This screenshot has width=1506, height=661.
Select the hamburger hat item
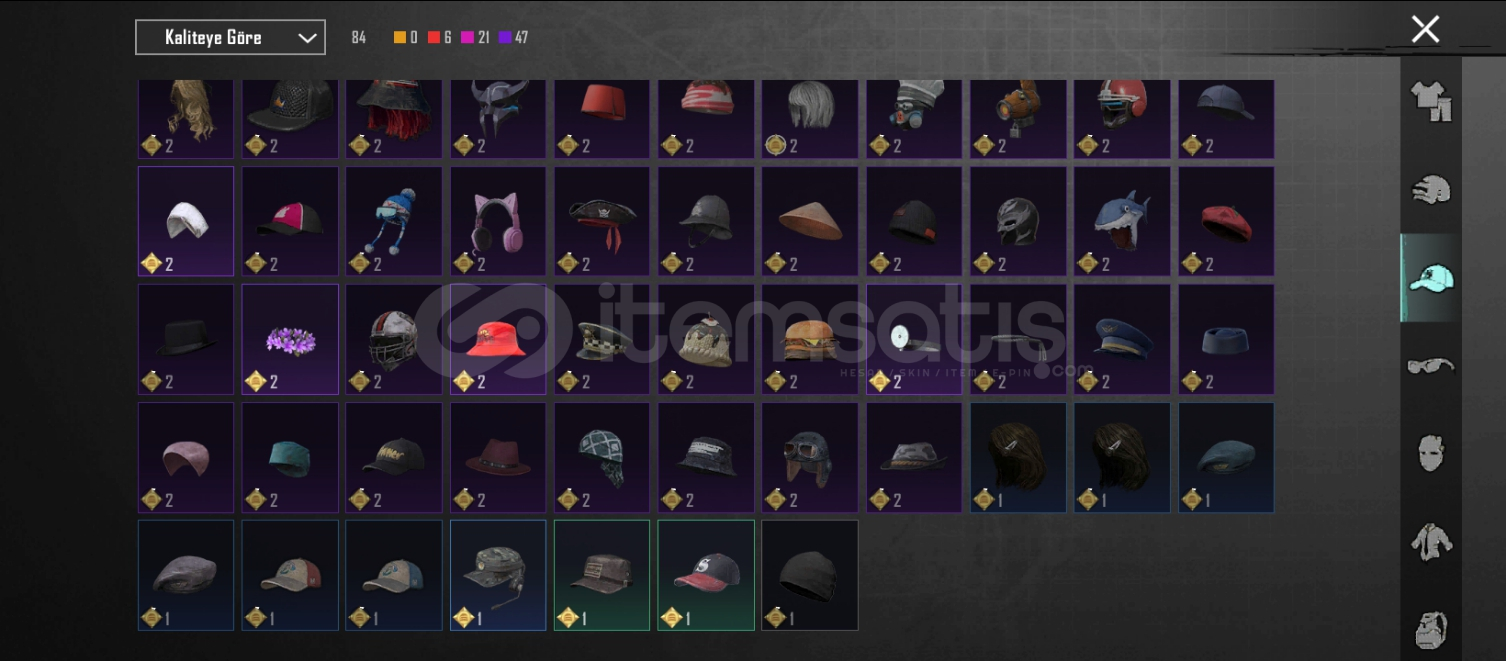click(x=810, y=339)
